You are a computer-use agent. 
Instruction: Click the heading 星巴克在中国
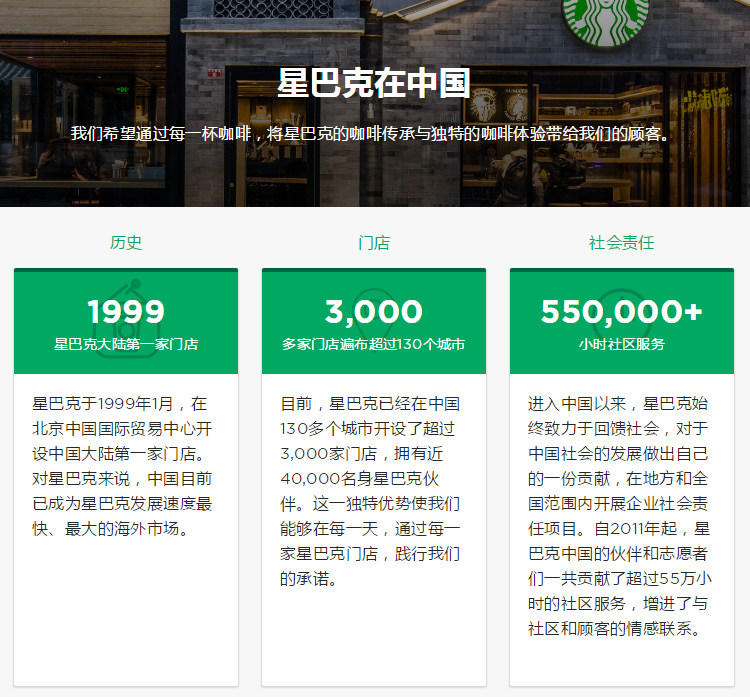374,83
